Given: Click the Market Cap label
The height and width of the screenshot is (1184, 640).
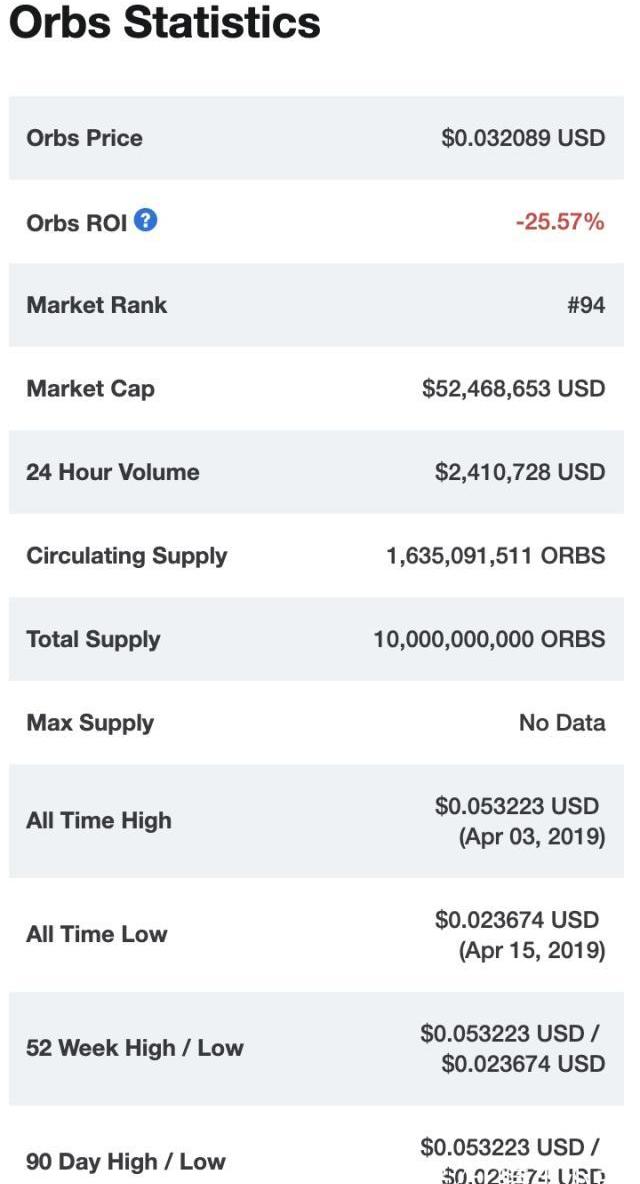Looking at the screenshot, I should click(x=91, y=389).
